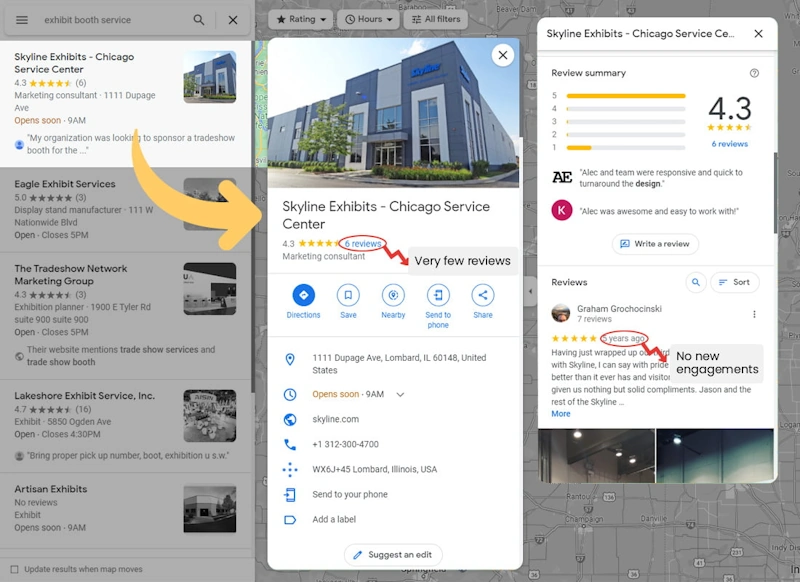Image resolution: width=800 pixels, height=582 pixels.
Task: Open Artisan Exhibits photo thumbnail
Action: [210, 509]
